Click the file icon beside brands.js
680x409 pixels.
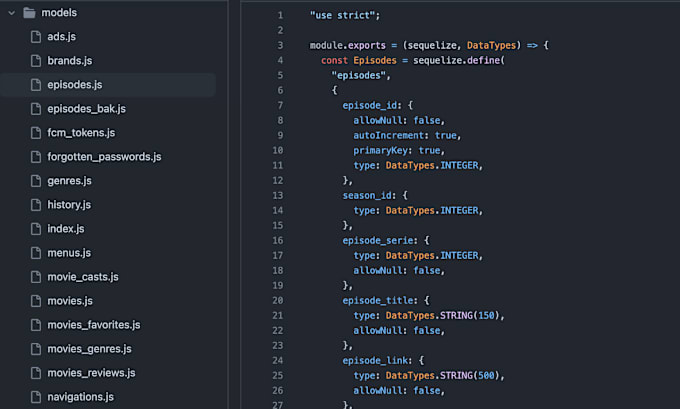click(36, 61)
